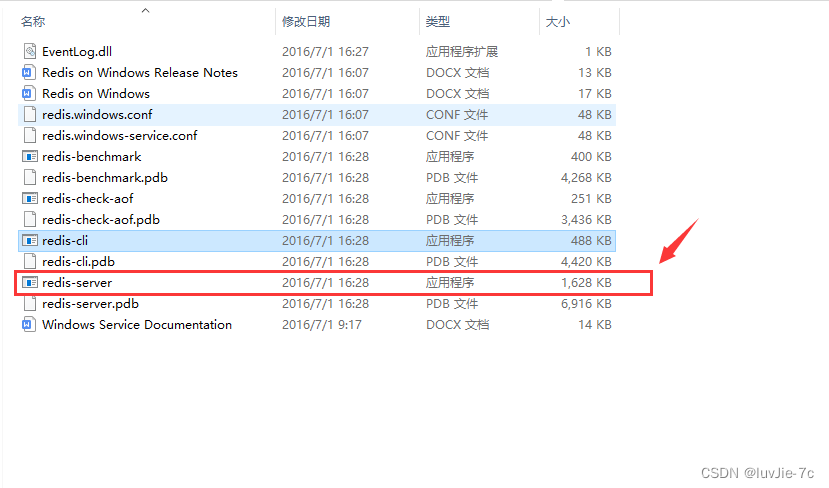Click the 14 KB size value
Image resolution: width=829 pixels, height=488 pixels.
(x=594, y=324)
